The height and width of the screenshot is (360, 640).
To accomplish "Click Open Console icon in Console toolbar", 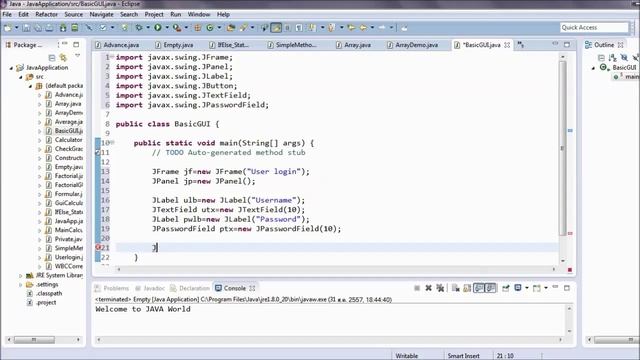I will [x=537, y=288].
